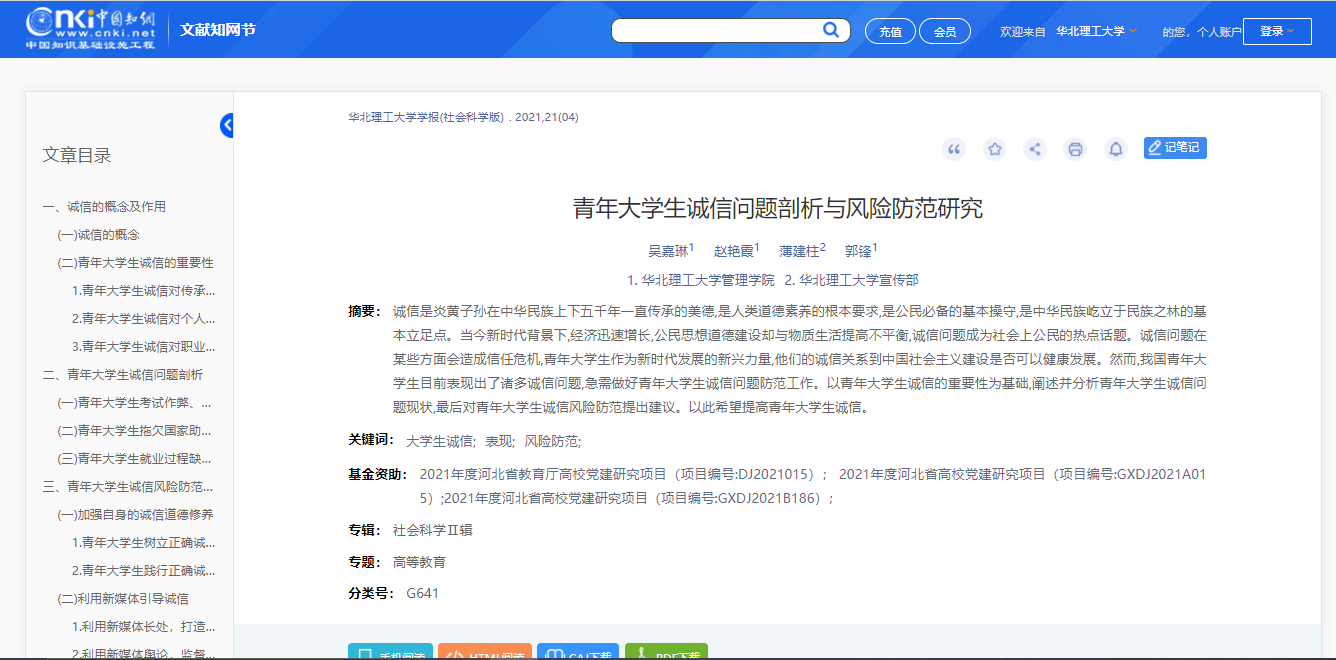Image resolution: width=1336 pixels, height=660 pixels.
Task: Click the search magnifier icon
Action: (x=831, y=30)
